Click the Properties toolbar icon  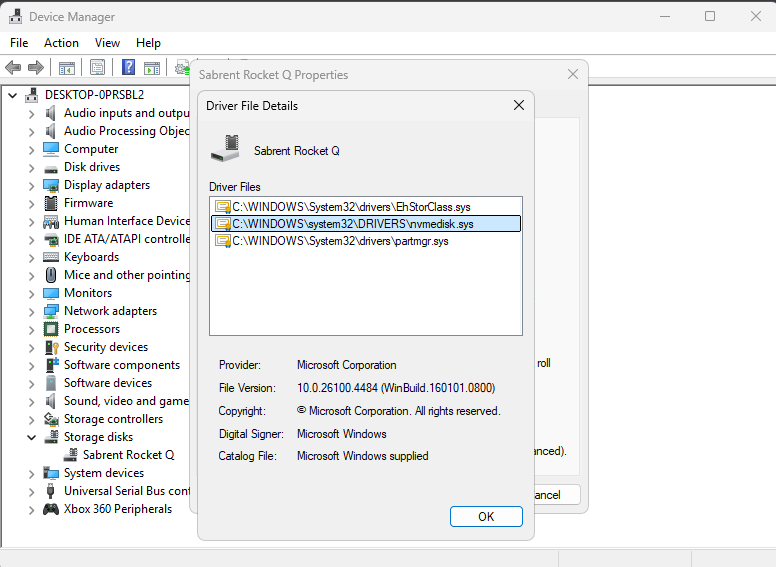pos(97,68)
